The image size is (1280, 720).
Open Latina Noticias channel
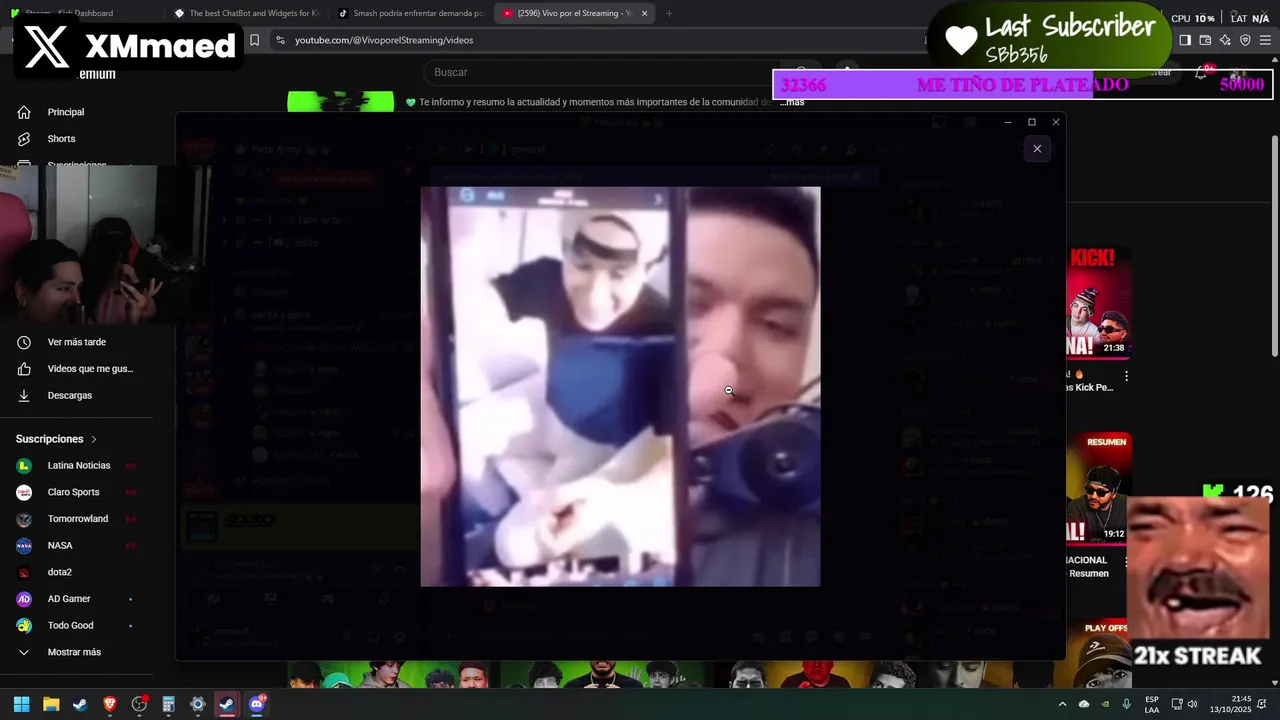(x=79, y=466)
